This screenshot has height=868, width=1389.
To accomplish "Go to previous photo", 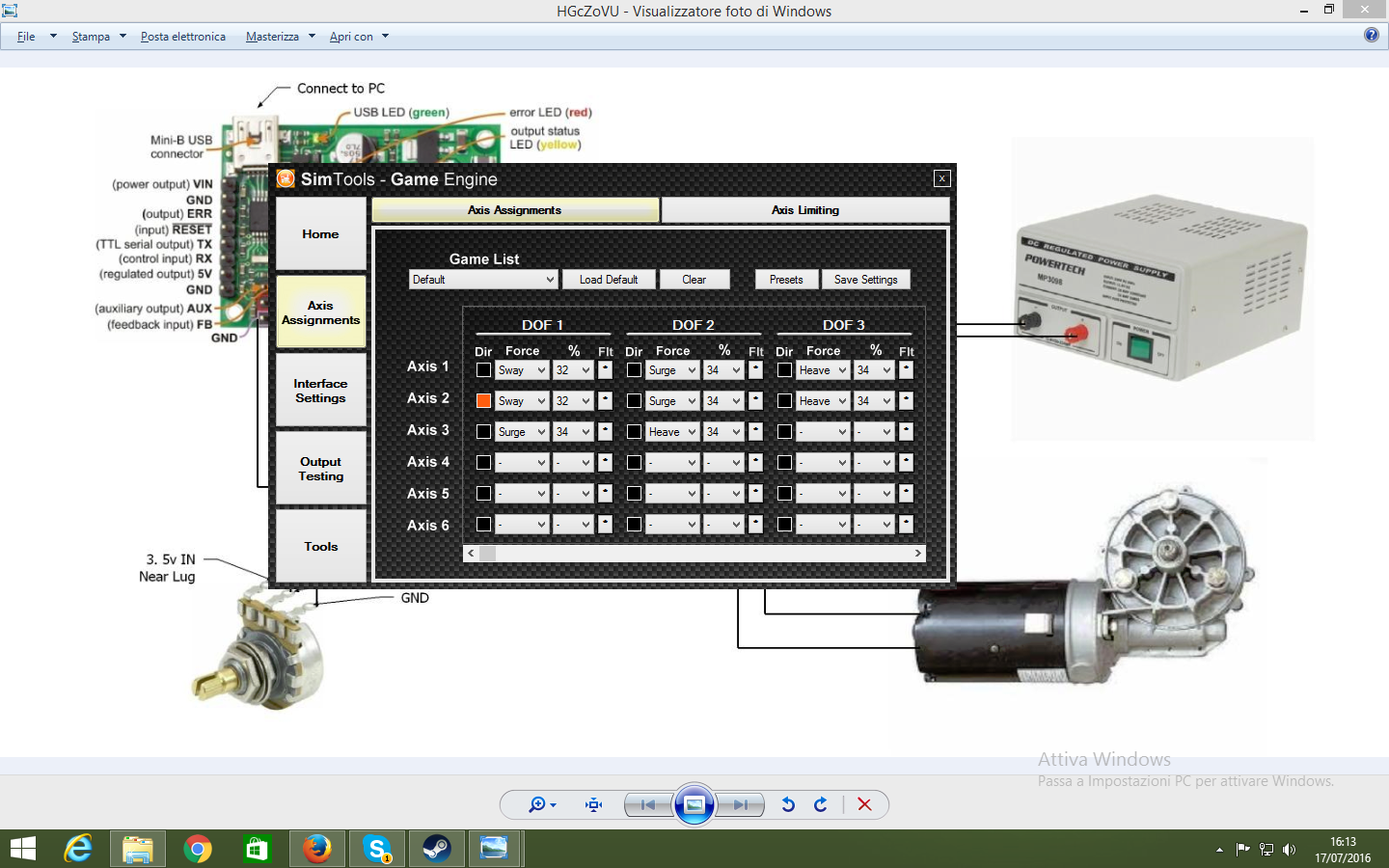I will click(x=648, y=804).
